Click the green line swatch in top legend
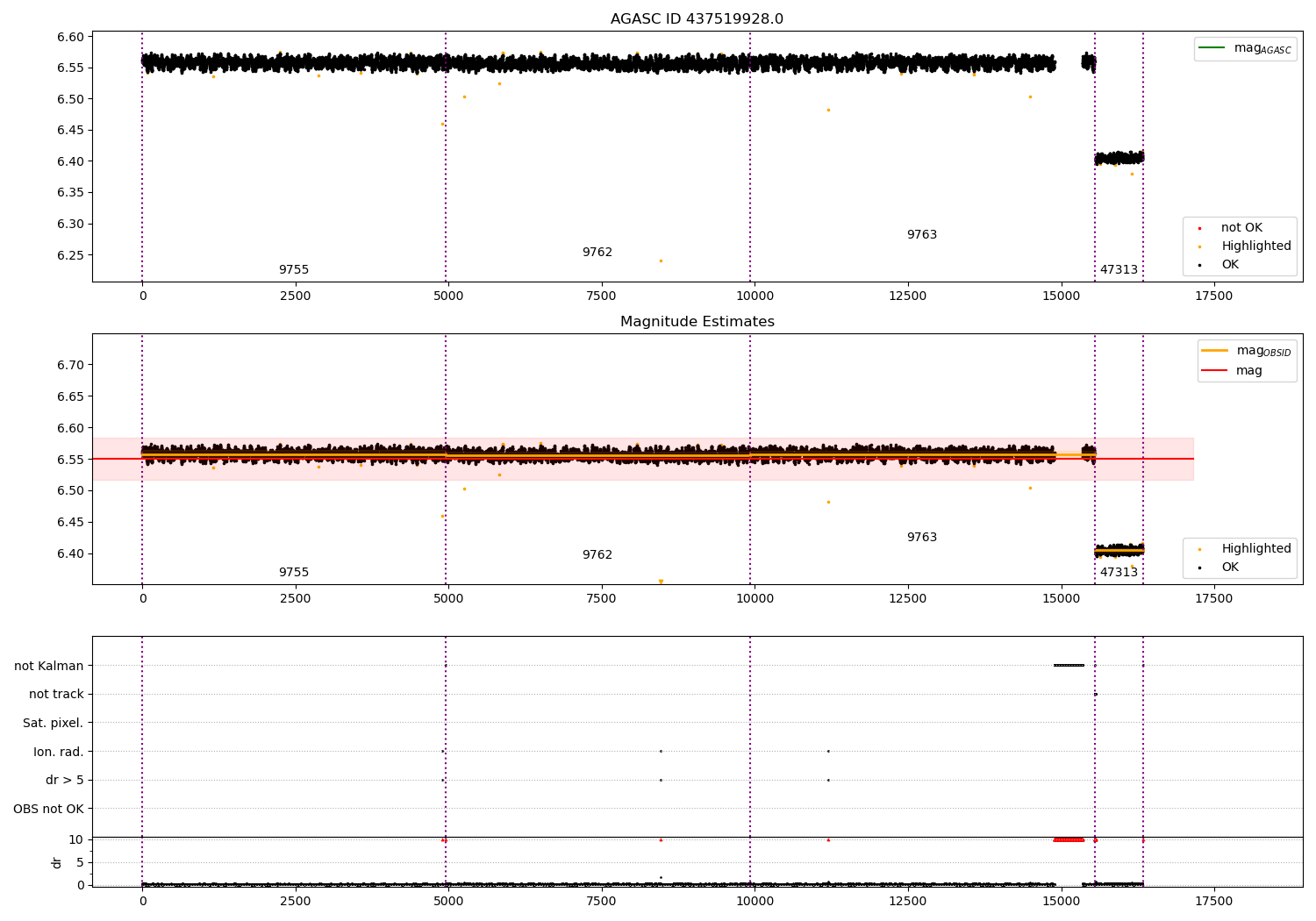Screen dimensions: 1316x921 coord(1212,48)
